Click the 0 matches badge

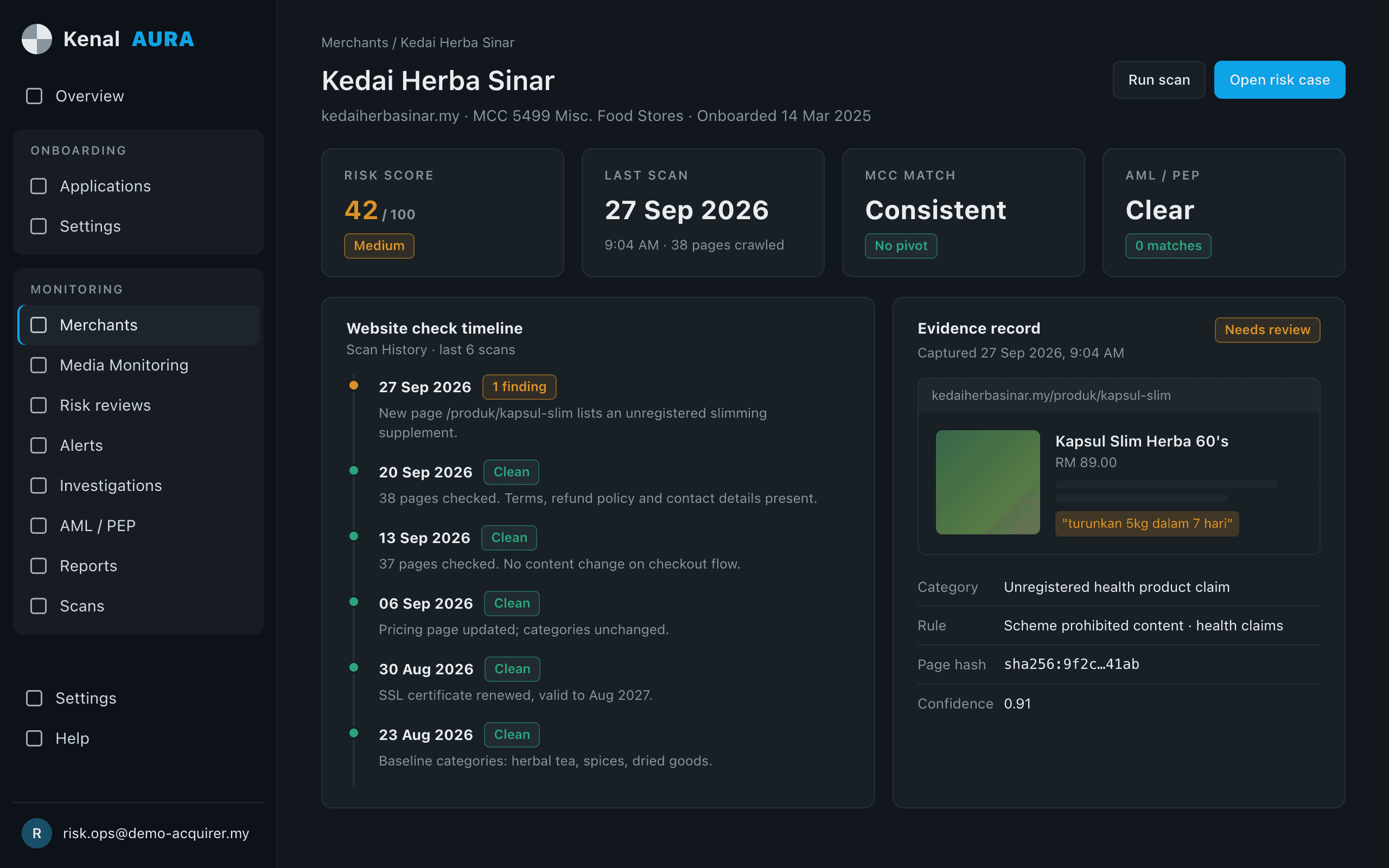[1168, 246]
